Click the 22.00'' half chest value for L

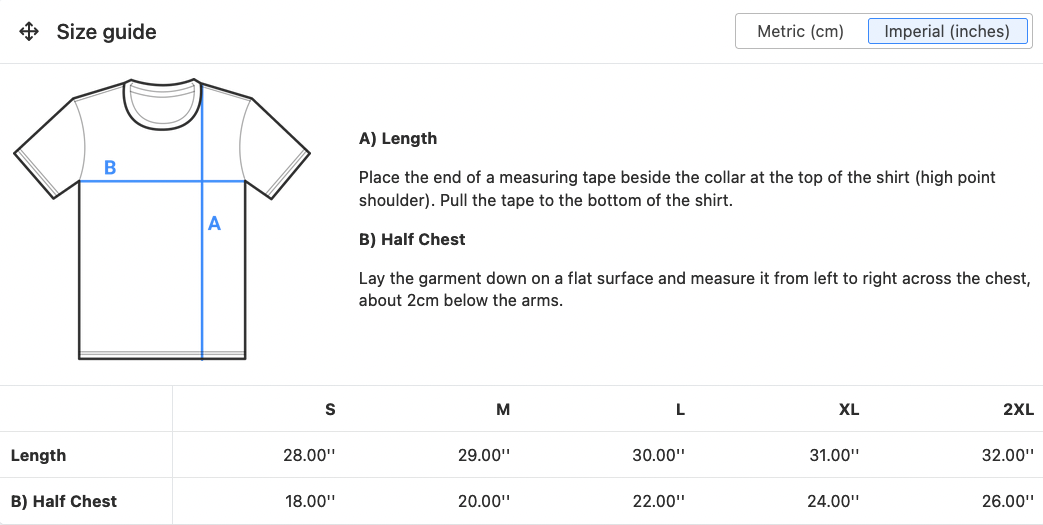point(659,502)
